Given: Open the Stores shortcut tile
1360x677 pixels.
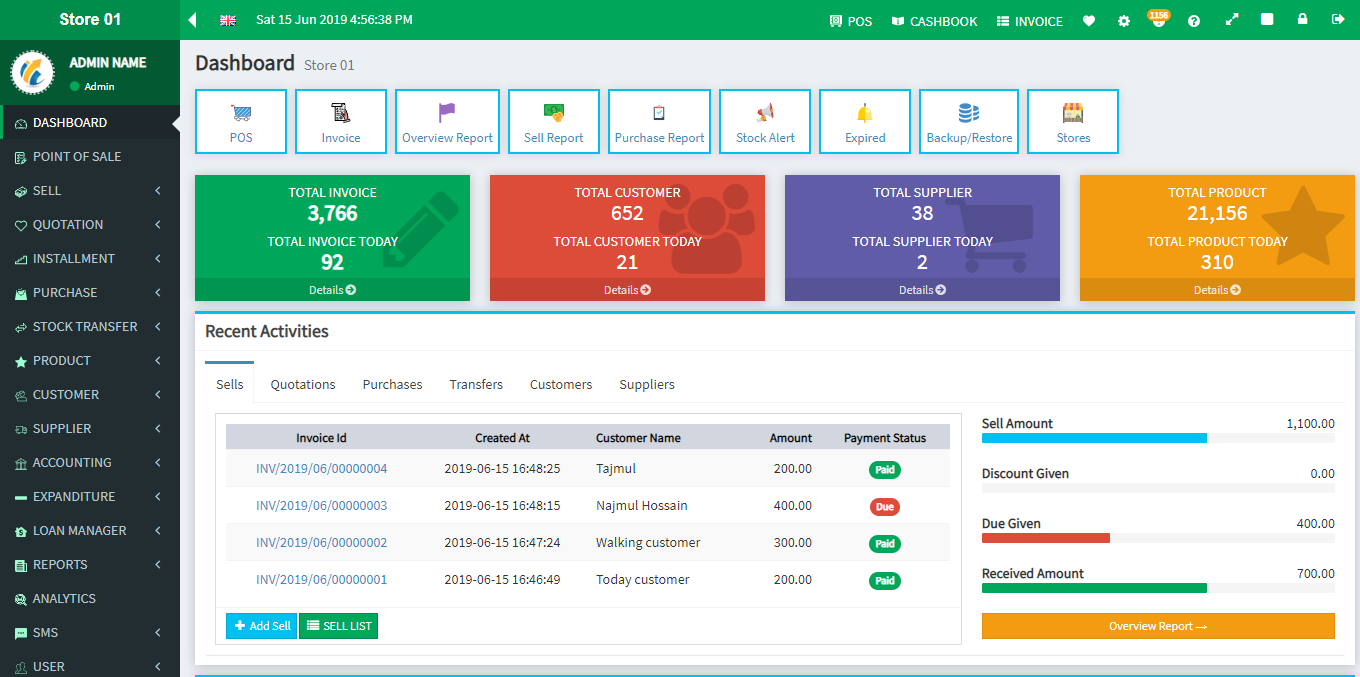Looking at the screenshot, I should [x=1073, y=122].
